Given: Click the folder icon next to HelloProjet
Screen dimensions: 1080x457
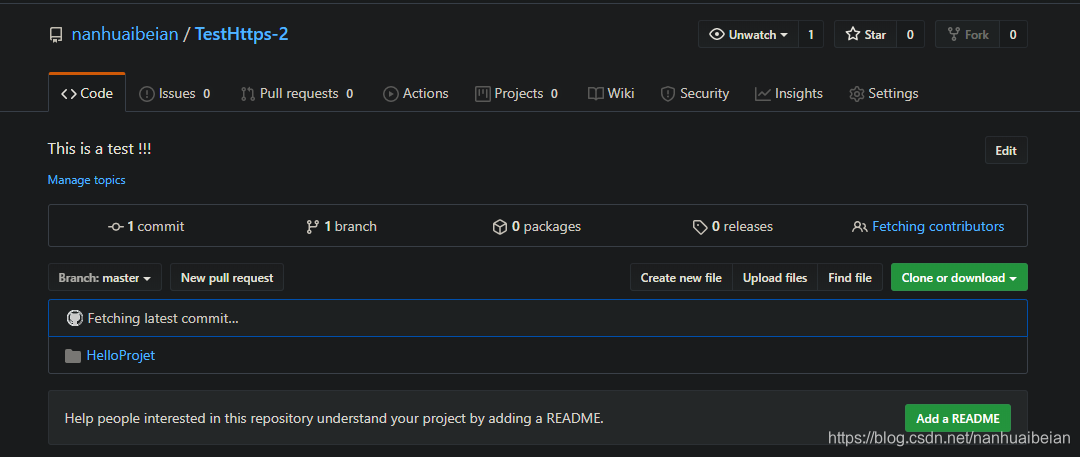Looking at the screenshot, I should (72, 356).
